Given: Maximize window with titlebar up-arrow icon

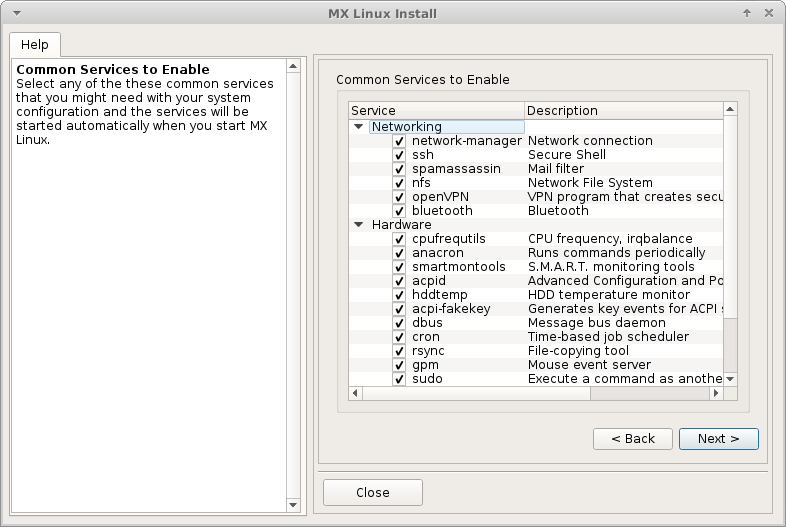Looking at the screenshot, I should pos(747,13).
